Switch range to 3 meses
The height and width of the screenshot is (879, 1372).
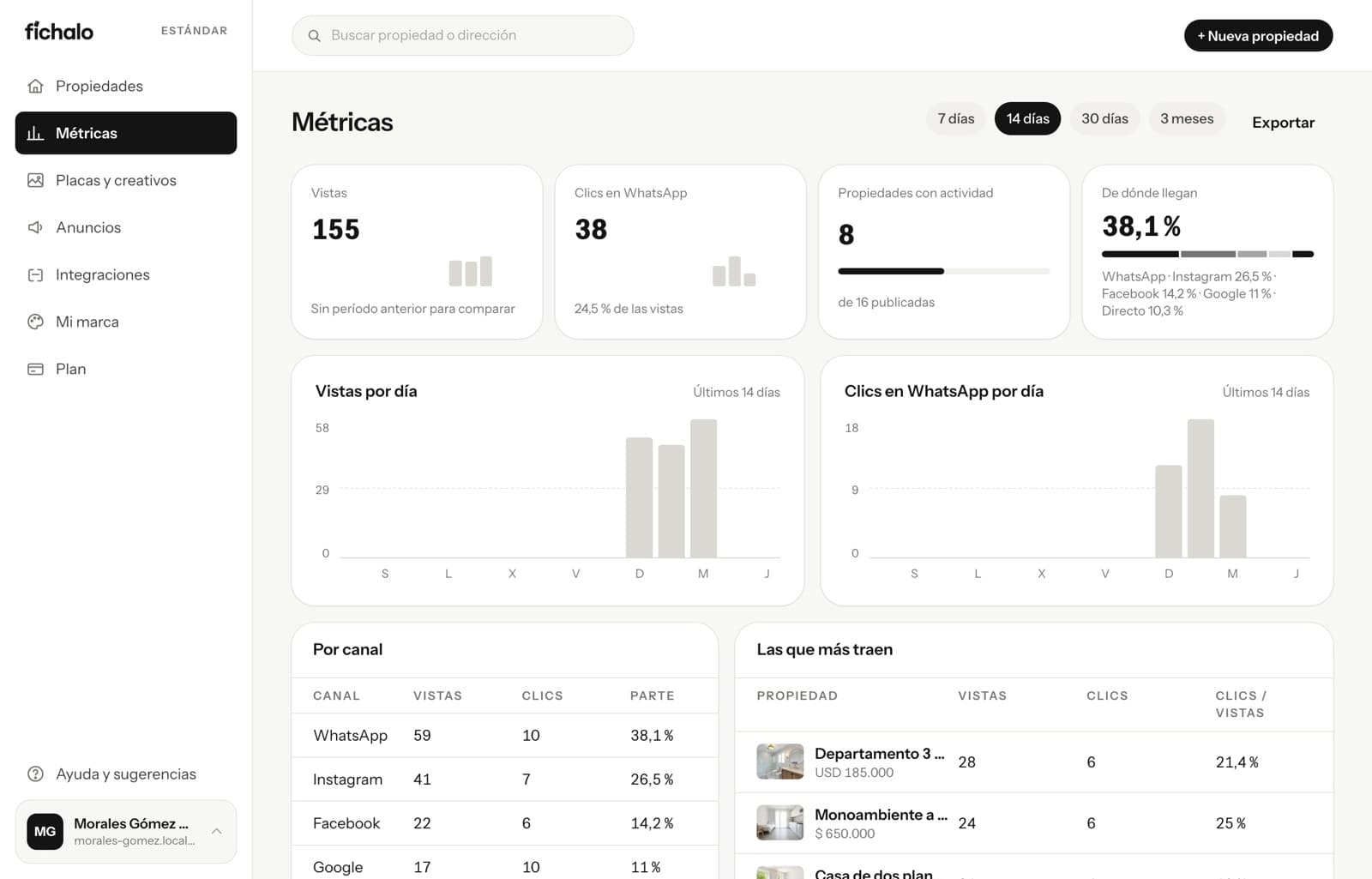point(1187,118)
